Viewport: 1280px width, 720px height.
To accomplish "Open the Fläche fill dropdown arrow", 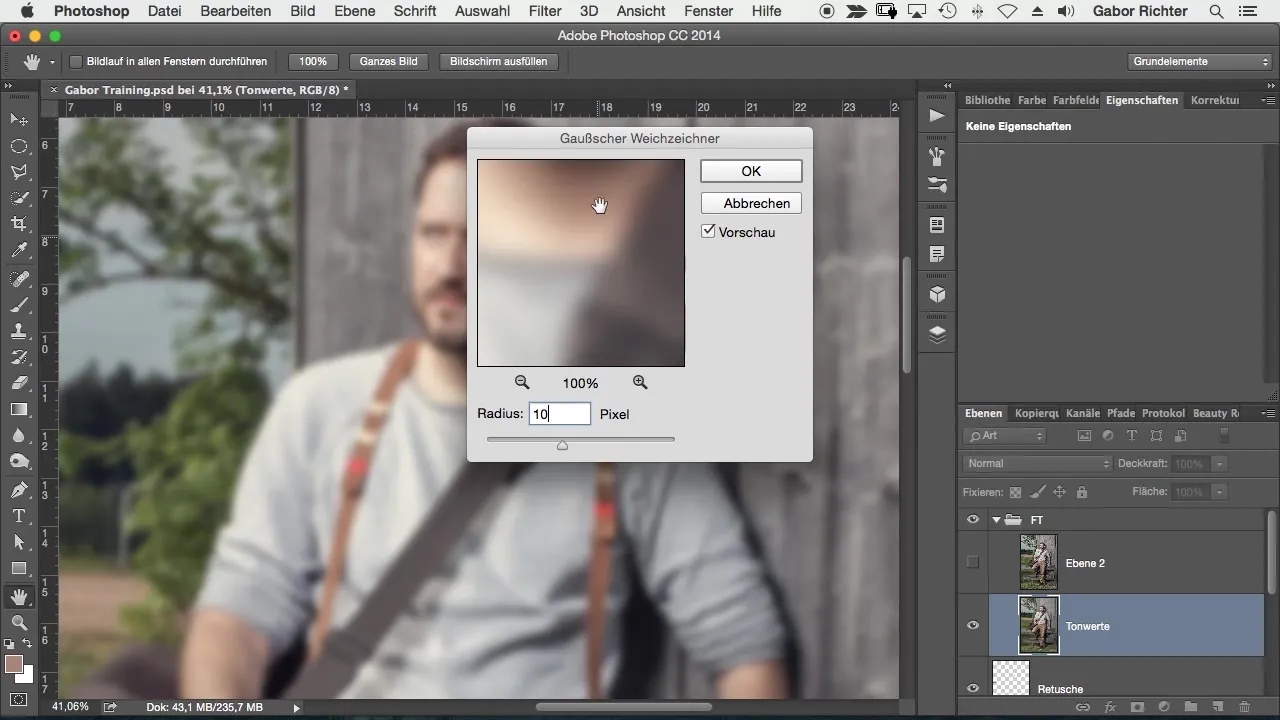I will (1219, 492).
